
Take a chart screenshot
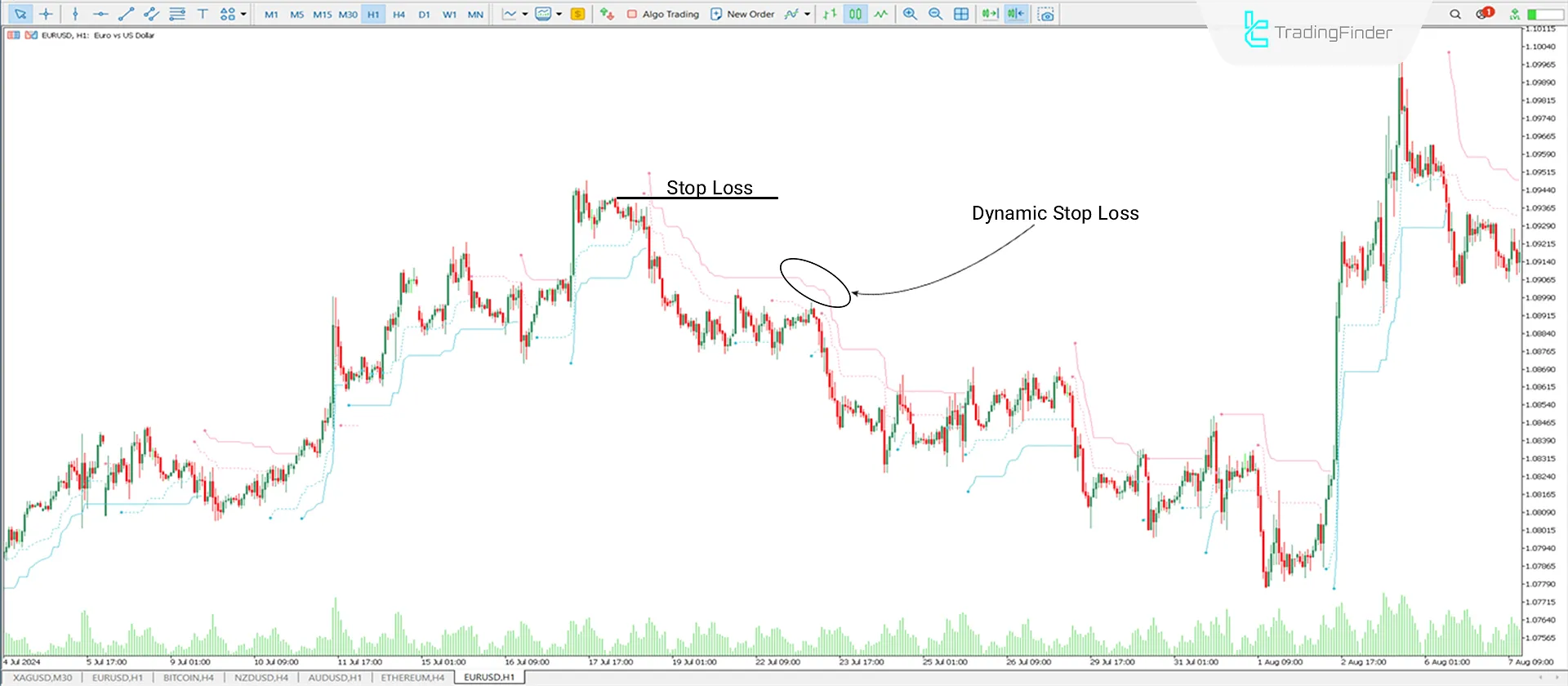pyautogui.click(x=1045, y=14)
